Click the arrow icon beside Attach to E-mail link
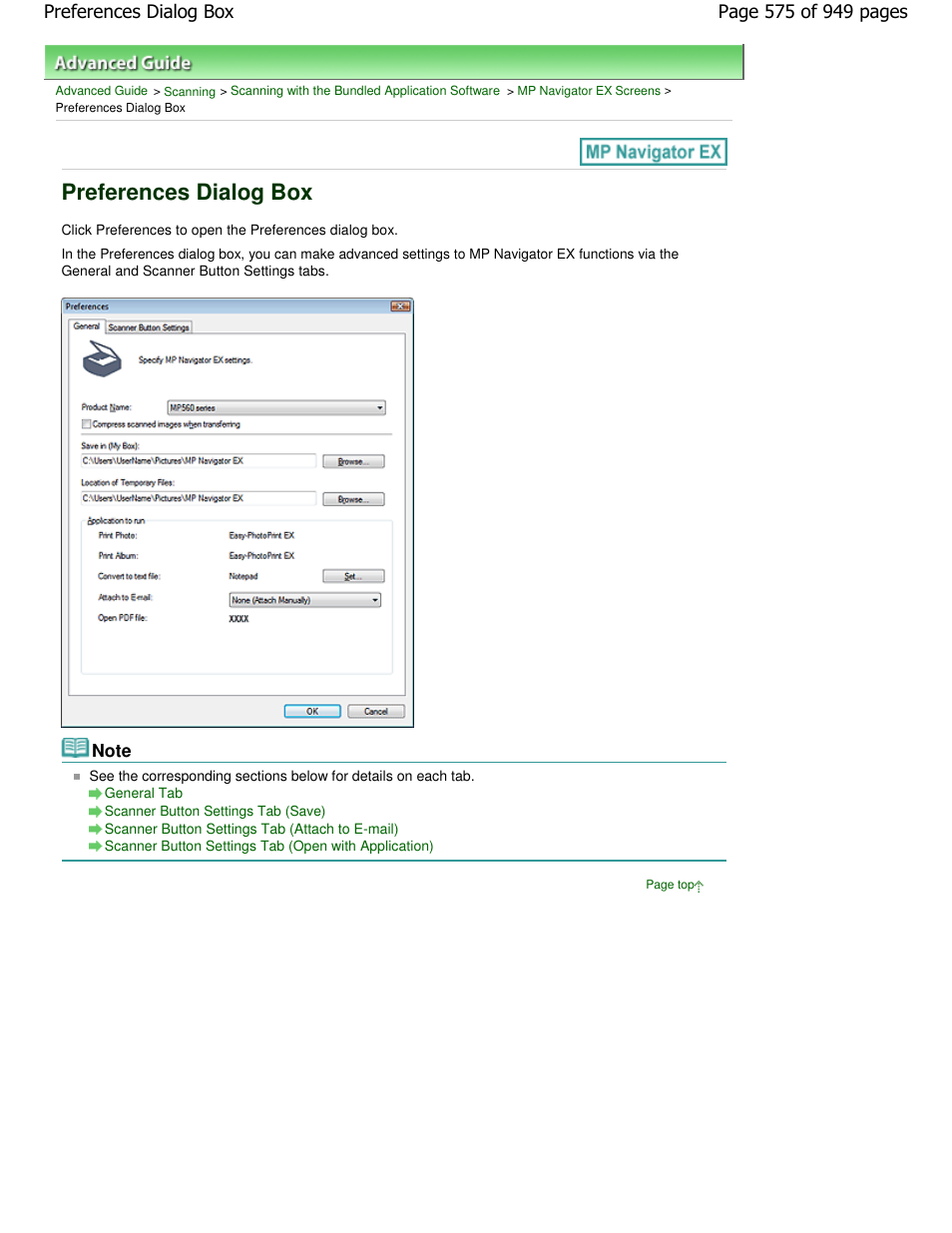This screenshot has height=1233, width=952. (96, 830)
